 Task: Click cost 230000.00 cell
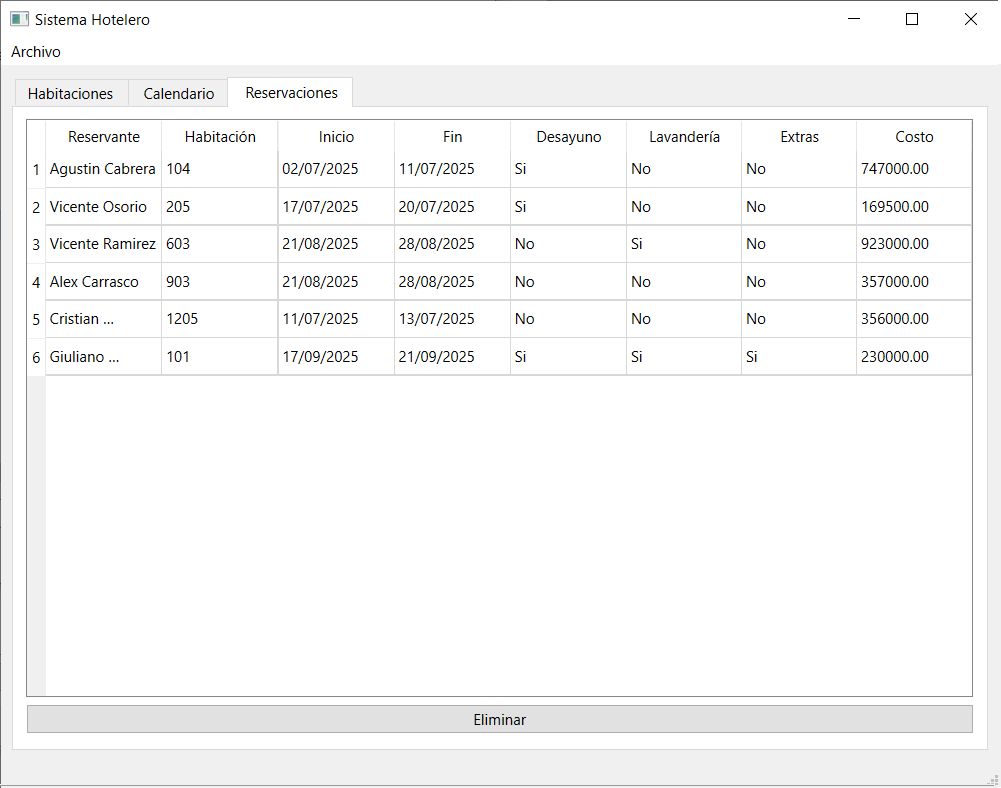coord(914,357)
